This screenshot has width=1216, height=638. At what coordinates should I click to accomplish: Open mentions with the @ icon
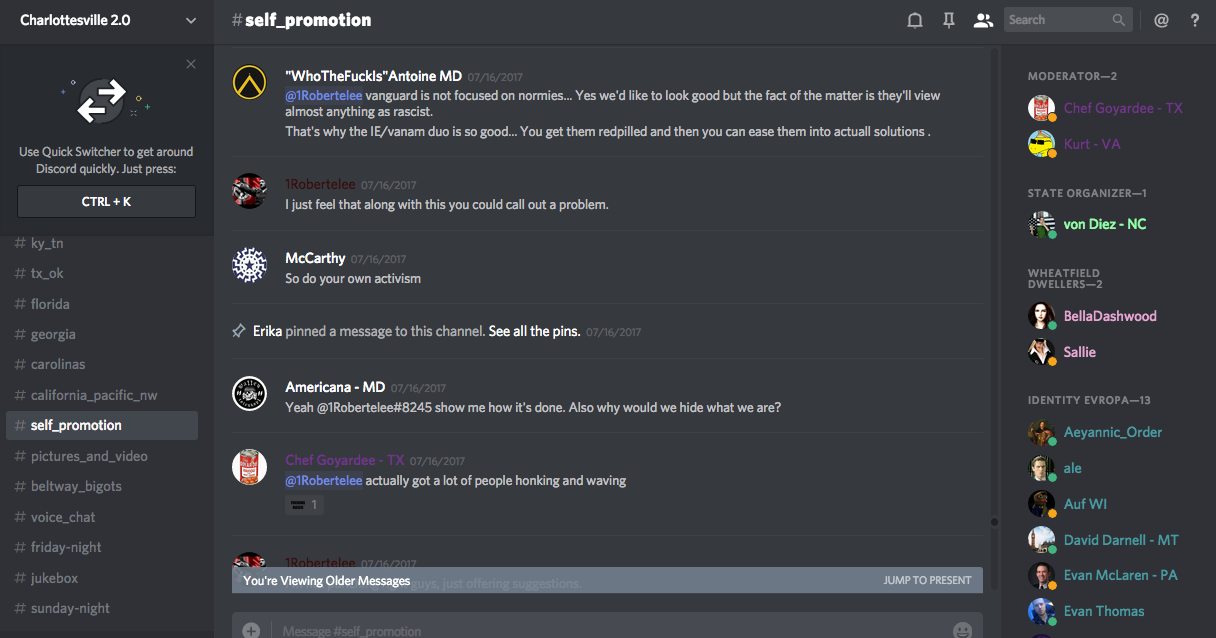pyautogui.click(x=1161, y=20)
